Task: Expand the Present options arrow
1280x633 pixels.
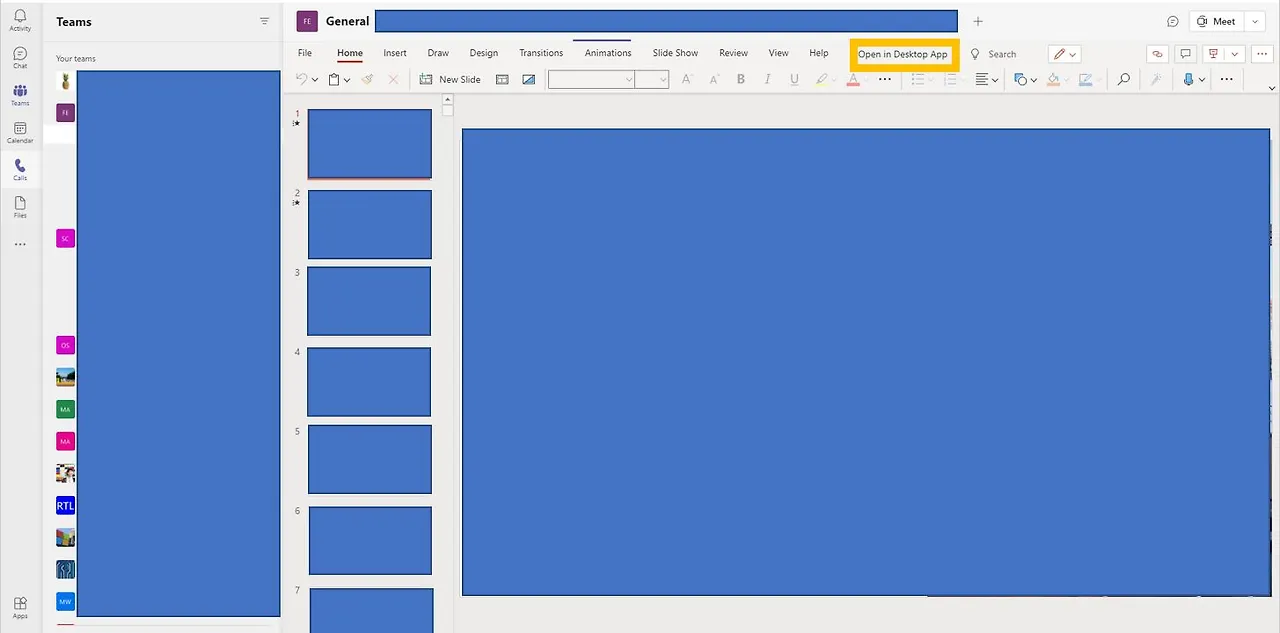Action: click(1235, 54)
